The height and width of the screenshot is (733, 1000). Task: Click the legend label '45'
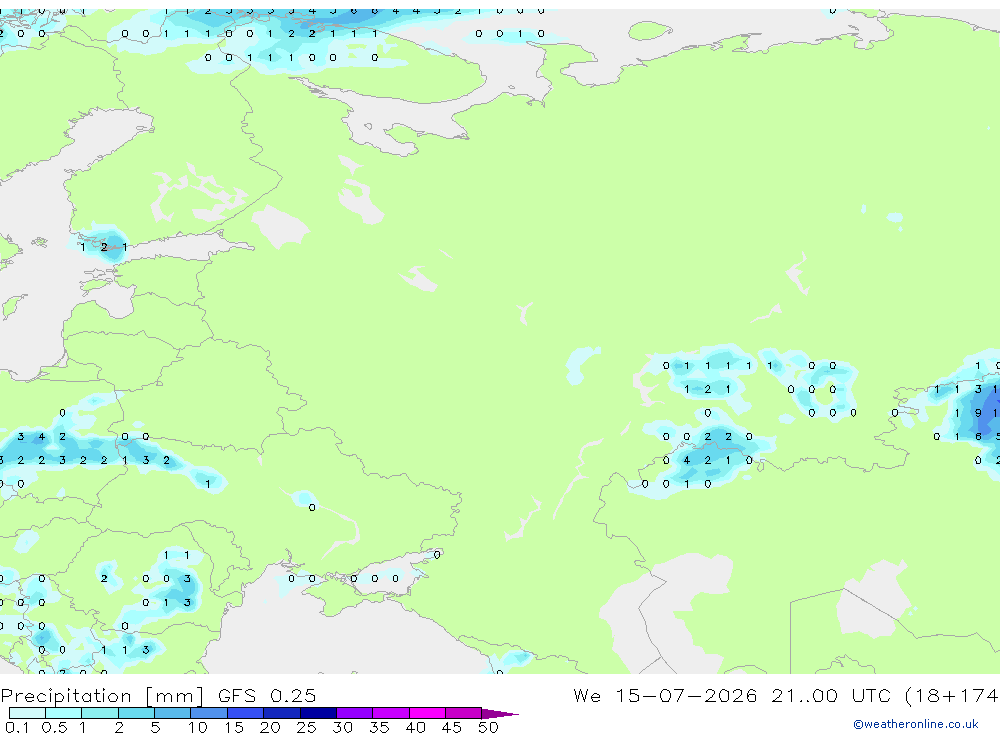coord(452,727)
